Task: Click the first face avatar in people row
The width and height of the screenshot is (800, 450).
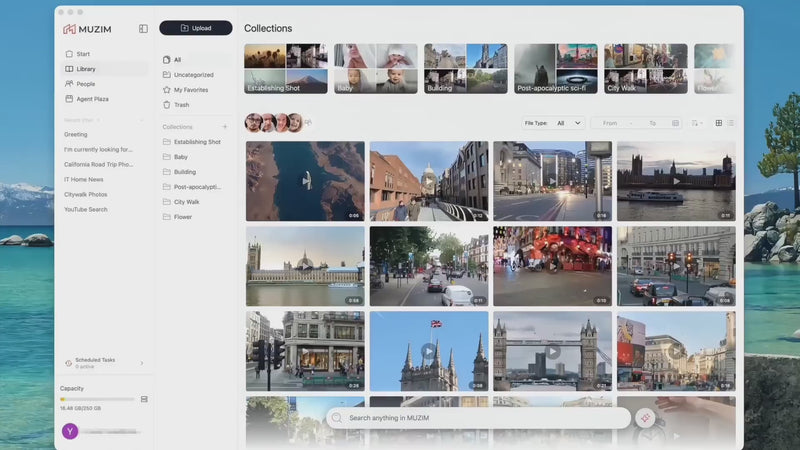Action: click(254, 123)
